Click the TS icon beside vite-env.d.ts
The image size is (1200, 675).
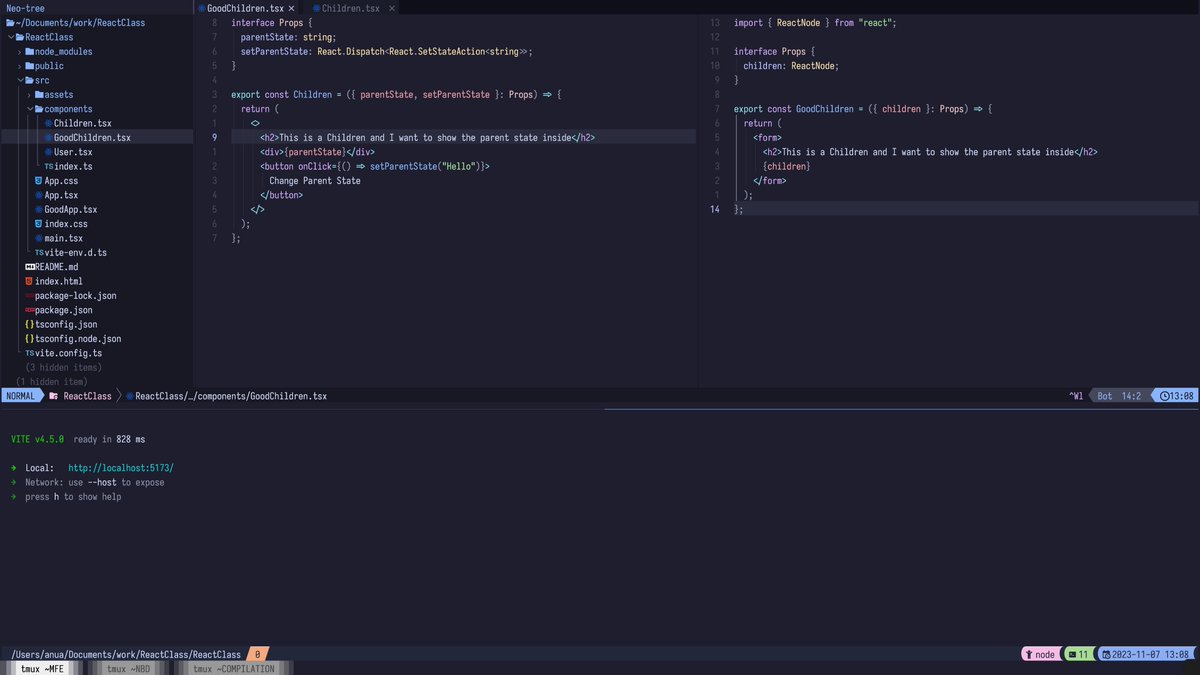tap(39, 253)
